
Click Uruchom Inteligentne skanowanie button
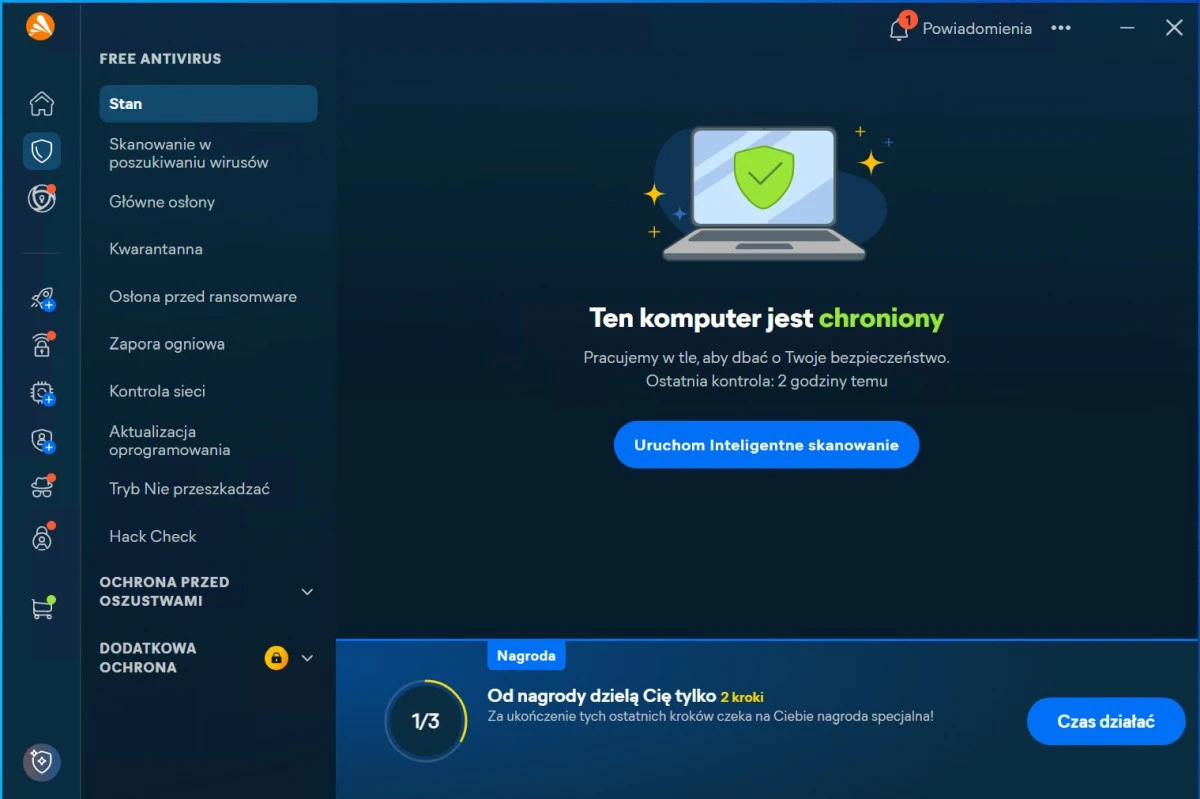(x=766, y=444)
